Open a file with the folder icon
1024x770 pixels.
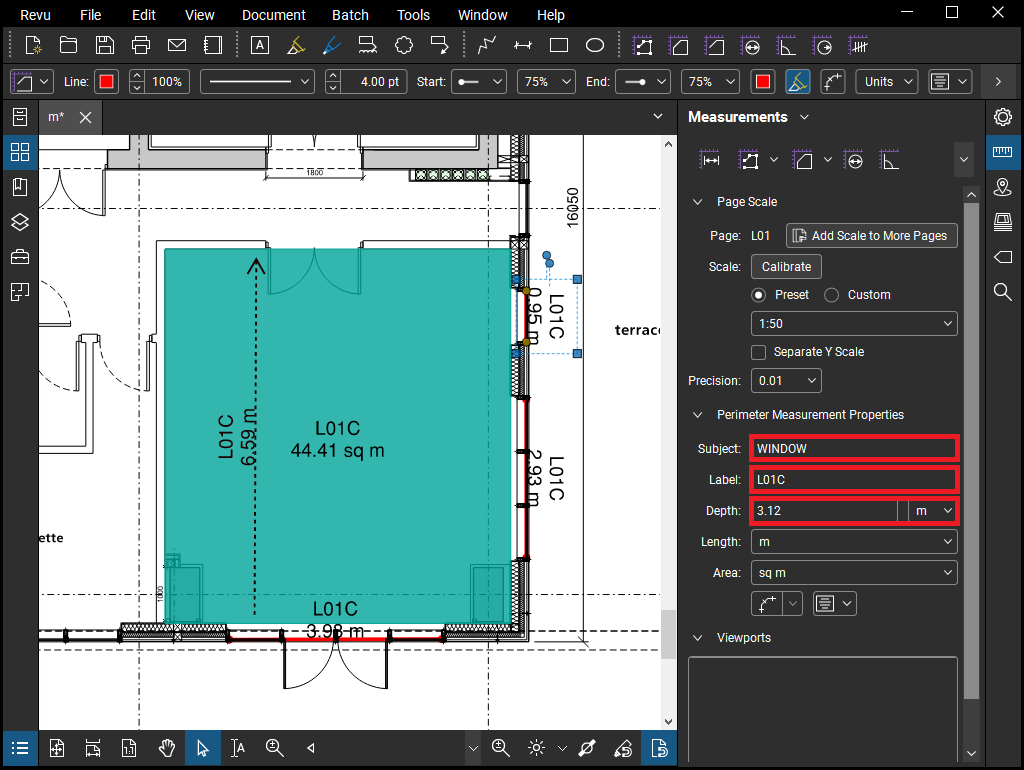pyautogui.click(x=69, y=46)
